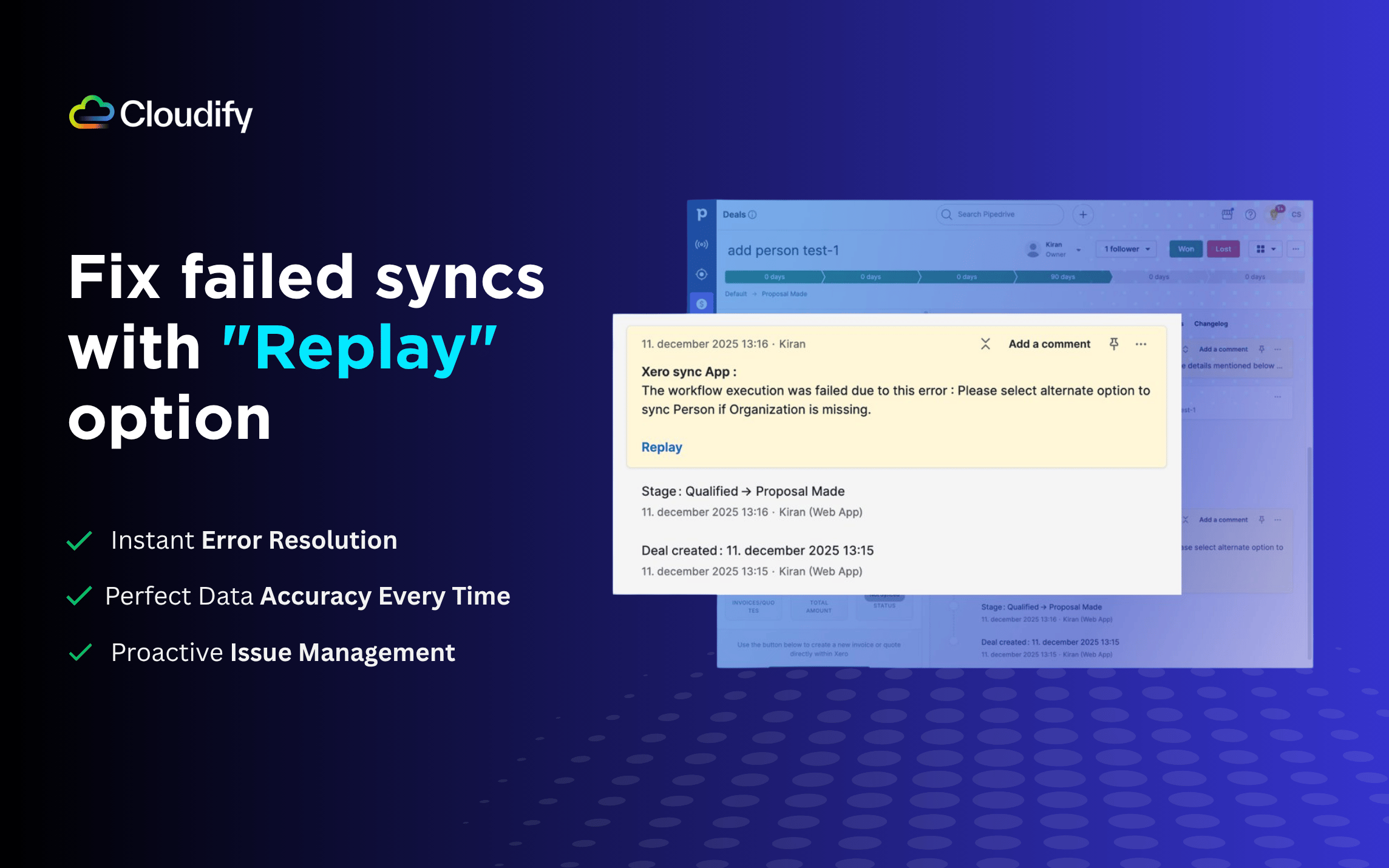Select the 90 days pipeline stage
Image resolution: width=1389 pixels, height=868 pixels.
1063,277
